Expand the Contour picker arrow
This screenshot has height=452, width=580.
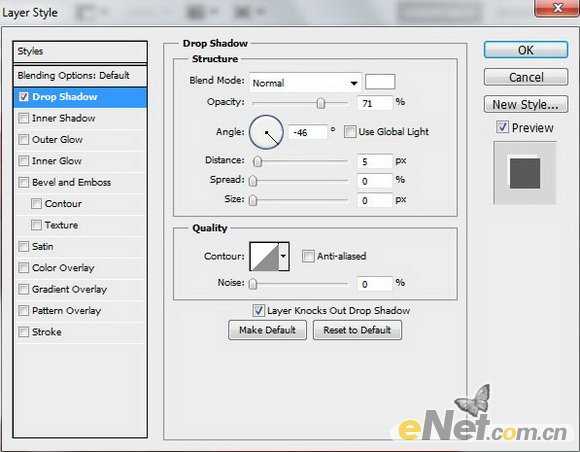click(x=284, y=256)
